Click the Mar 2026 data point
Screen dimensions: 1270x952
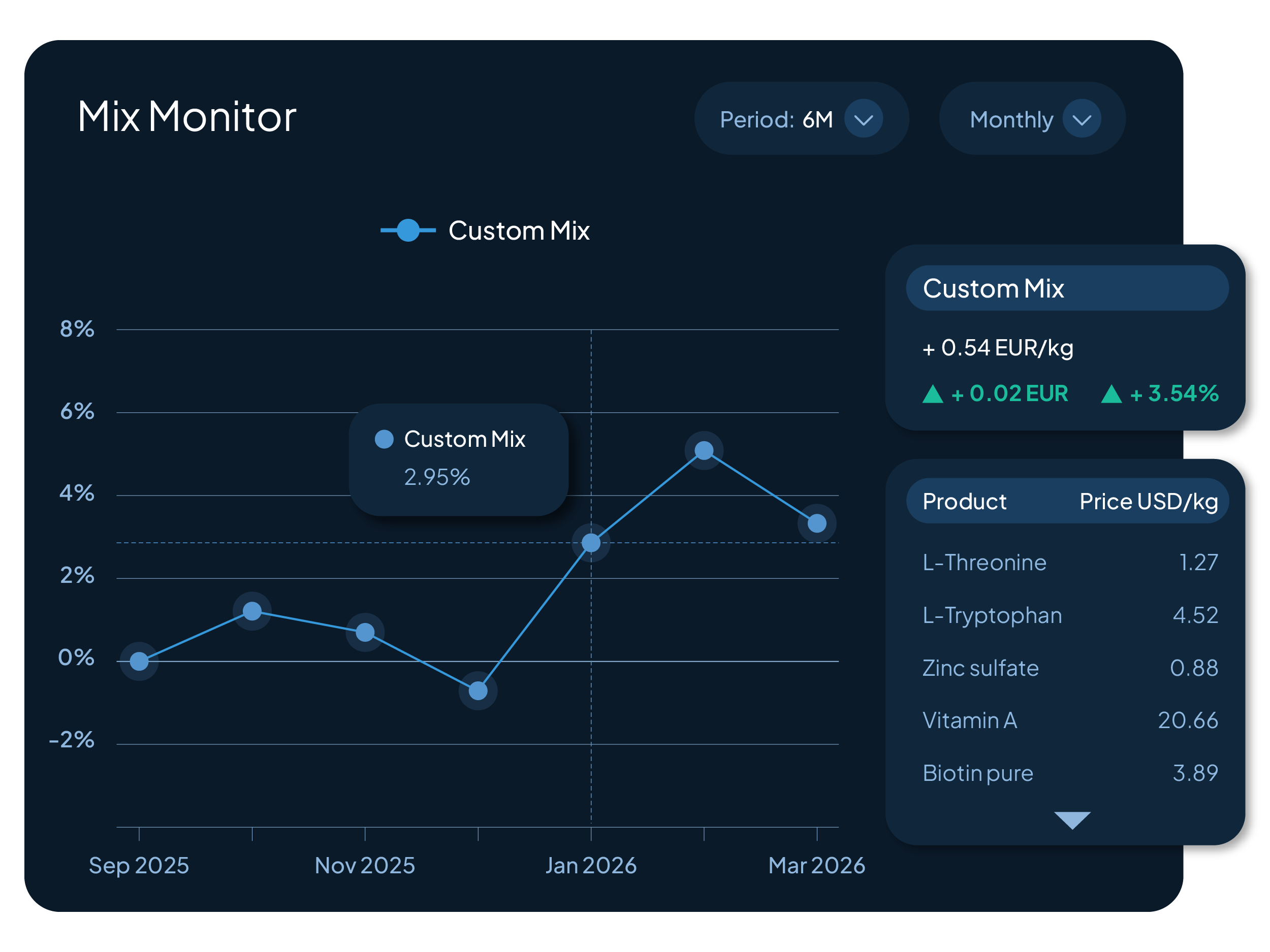pyautogui.click(x=816, y=523)
